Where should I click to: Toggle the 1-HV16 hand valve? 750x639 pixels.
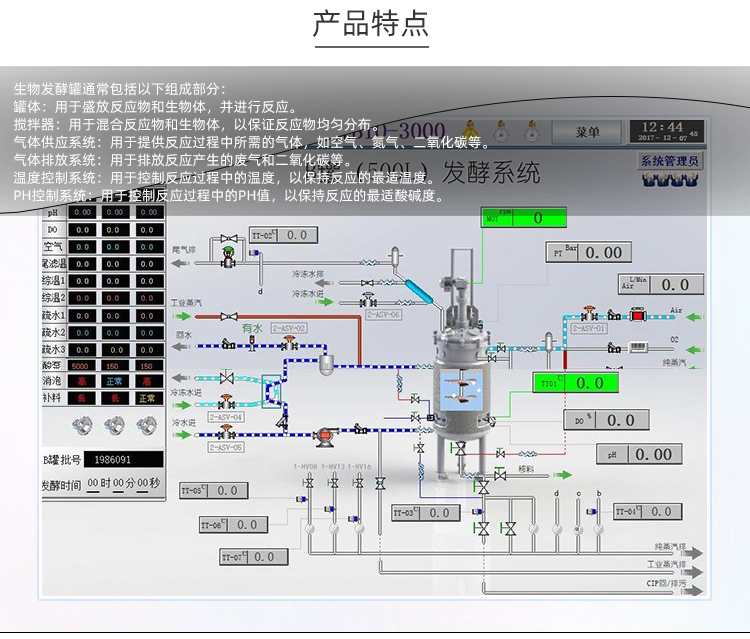point(359,483)
